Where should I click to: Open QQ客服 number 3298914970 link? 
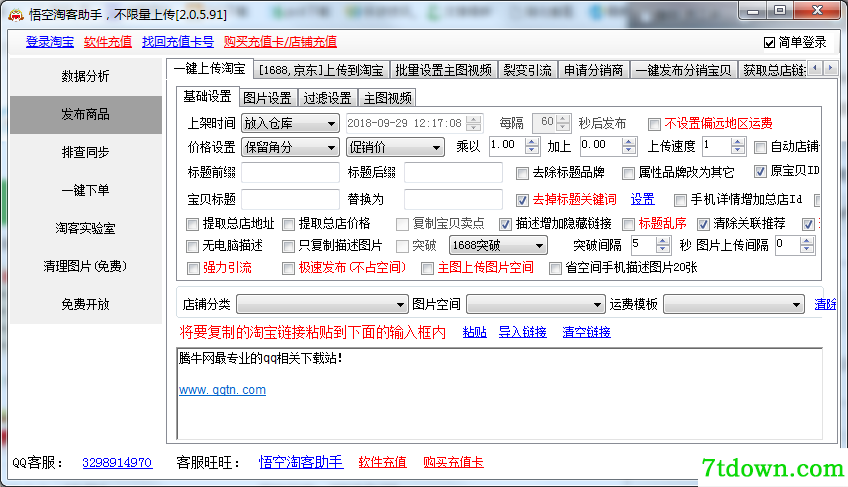[x=117, y=463]
